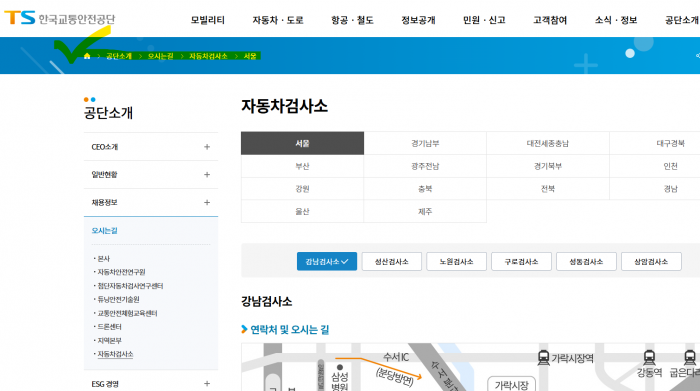
Task: Select the 전북 region tab
Action: tap(548, 189)
